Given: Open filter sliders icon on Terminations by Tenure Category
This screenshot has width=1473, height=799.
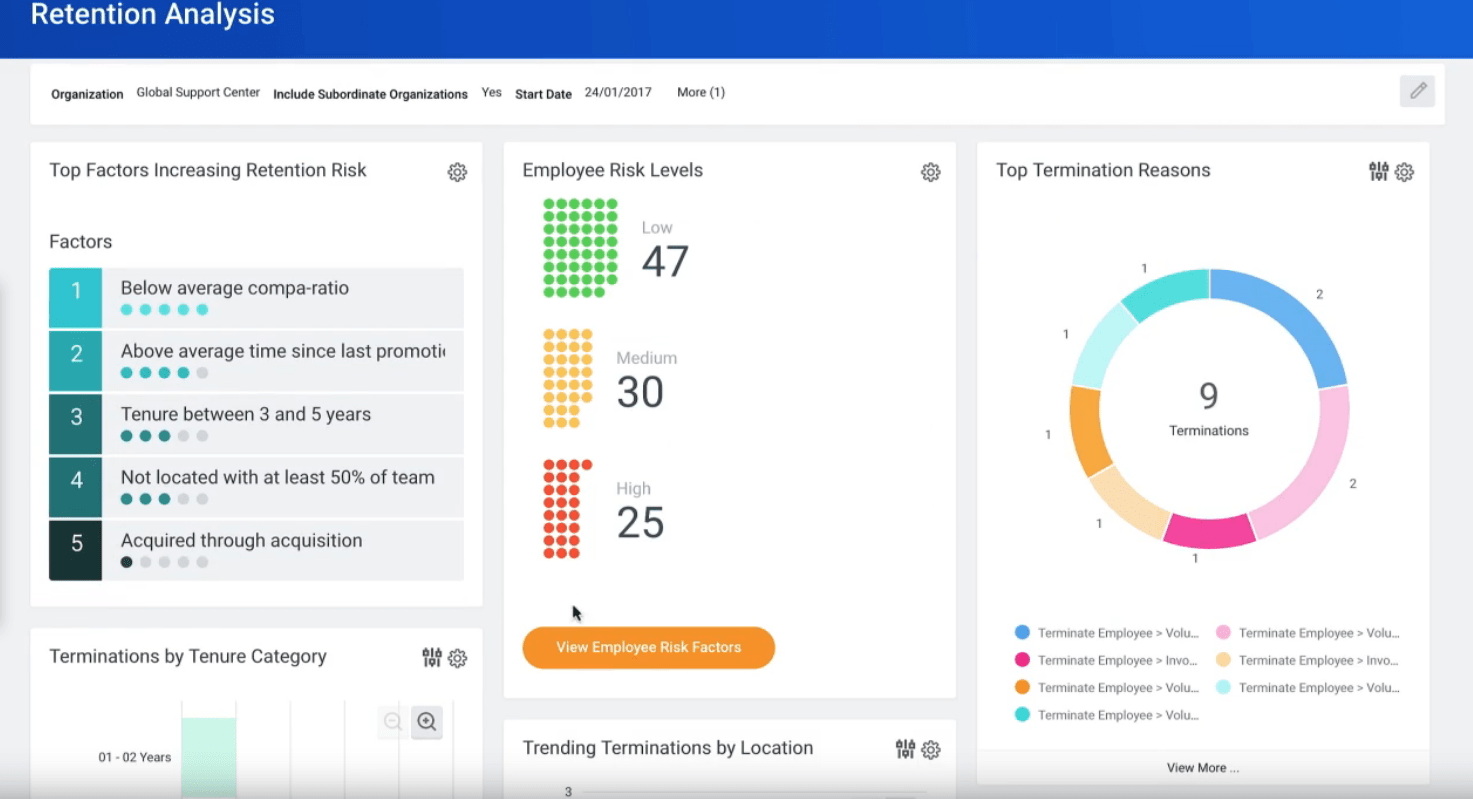Looking at the screenshot, I should 432,657.
